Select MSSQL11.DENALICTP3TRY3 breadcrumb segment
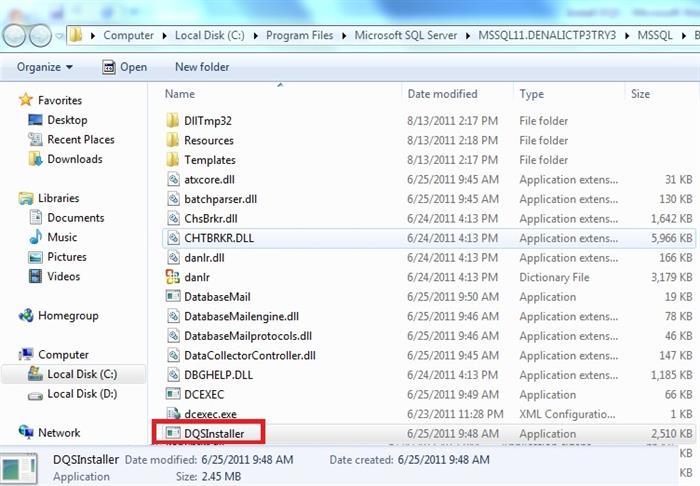Viewport: 700px width, 486px height. pyautogui.click(x=547, y=35)
